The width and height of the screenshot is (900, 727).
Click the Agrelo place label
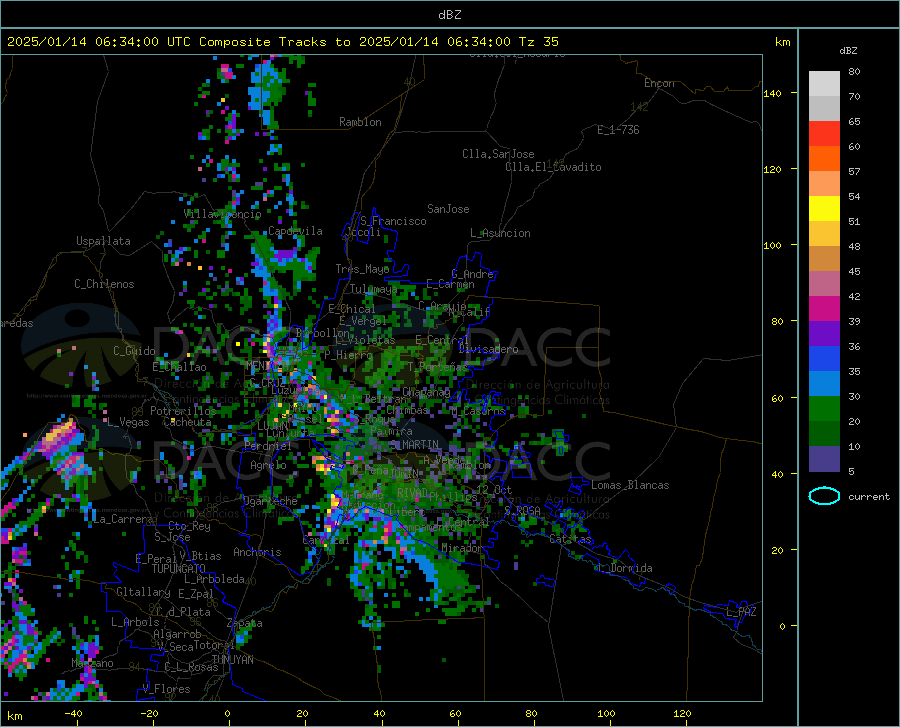(x=268, y=465)
